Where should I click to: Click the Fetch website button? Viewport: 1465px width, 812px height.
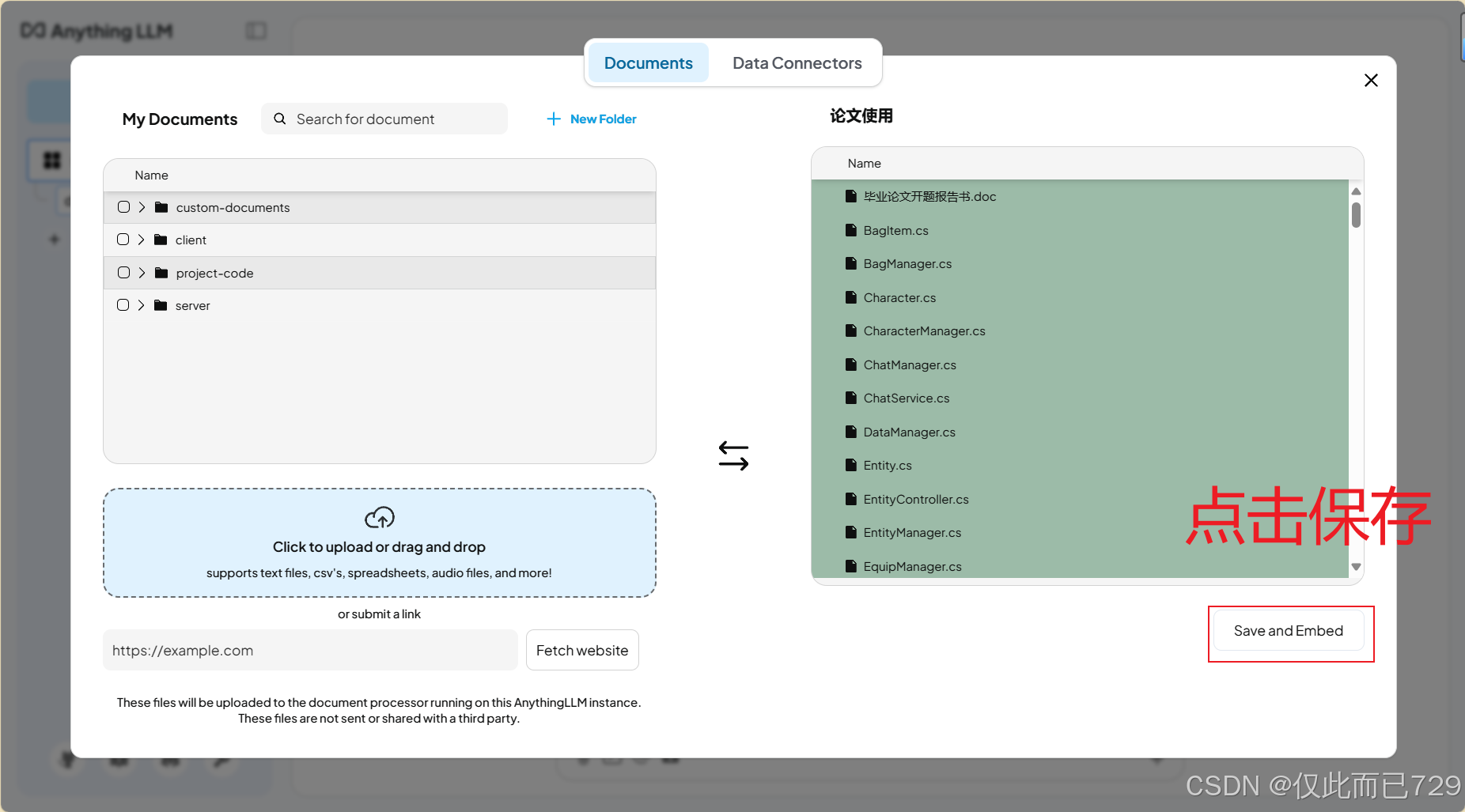click(x=582, y=650)
